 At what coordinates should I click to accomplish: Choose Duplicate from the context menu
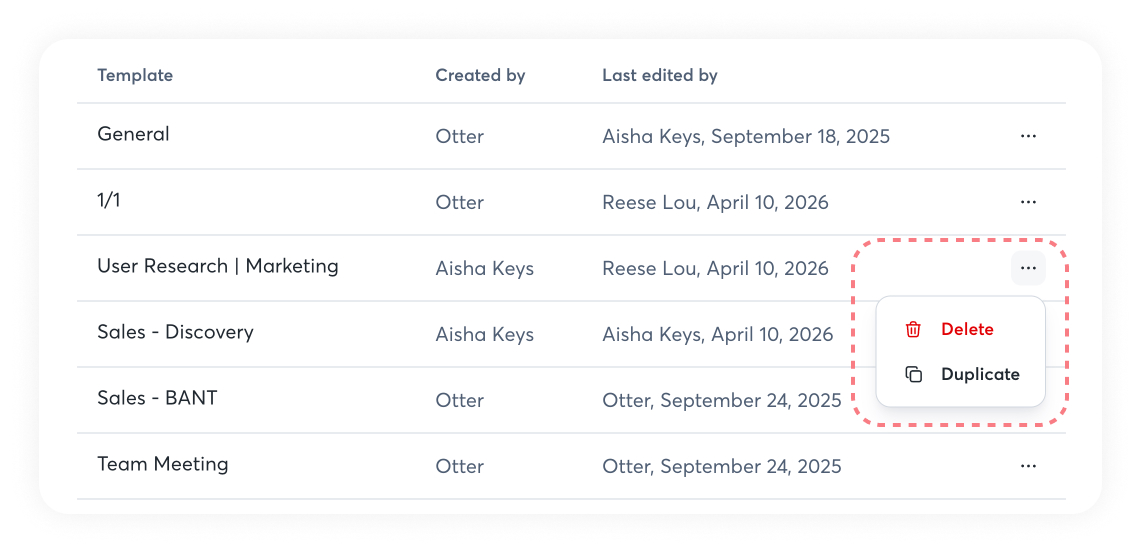(x=979, y=374)
